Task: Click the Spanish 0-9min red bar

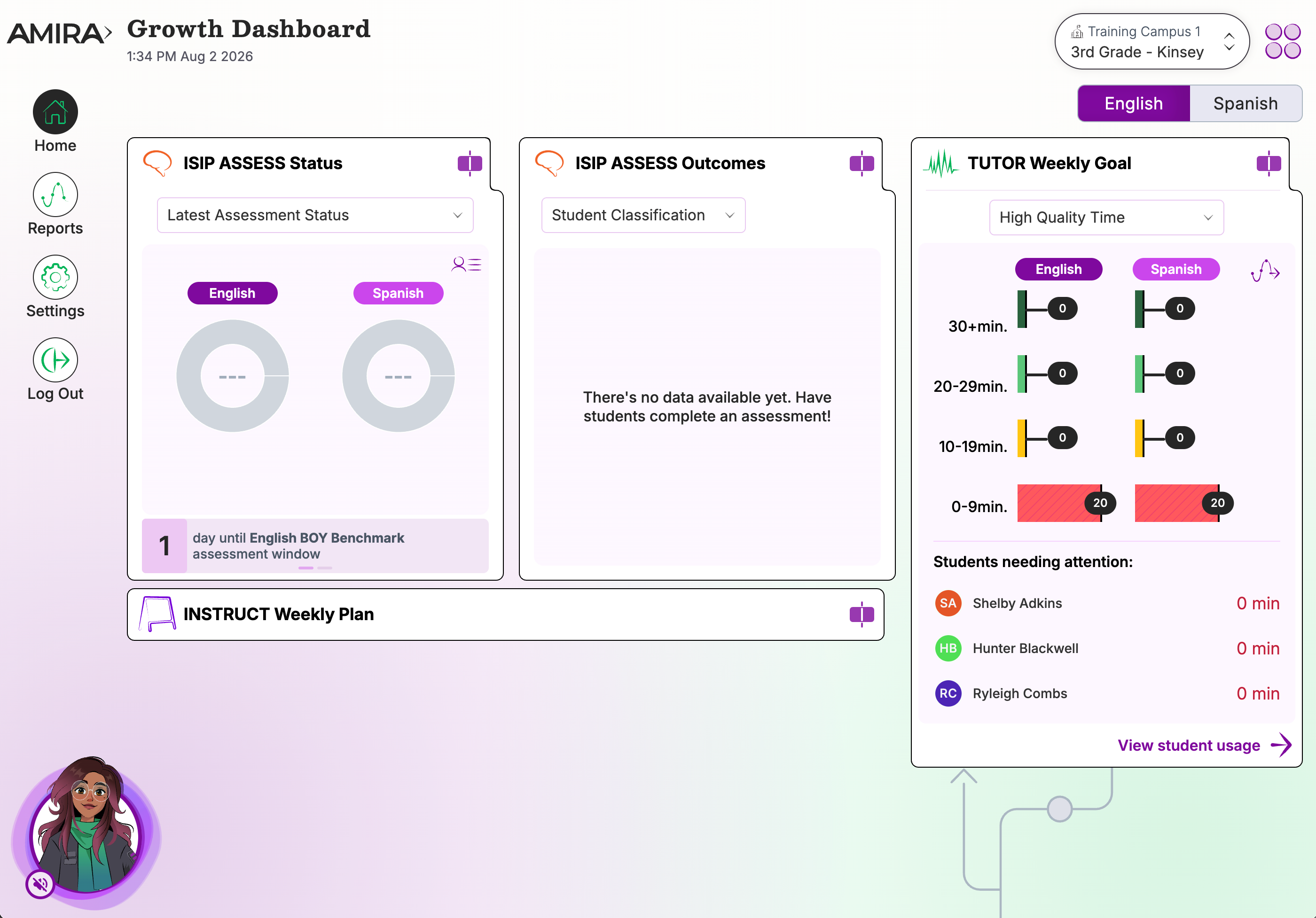Action: (x=1177, y=503)
